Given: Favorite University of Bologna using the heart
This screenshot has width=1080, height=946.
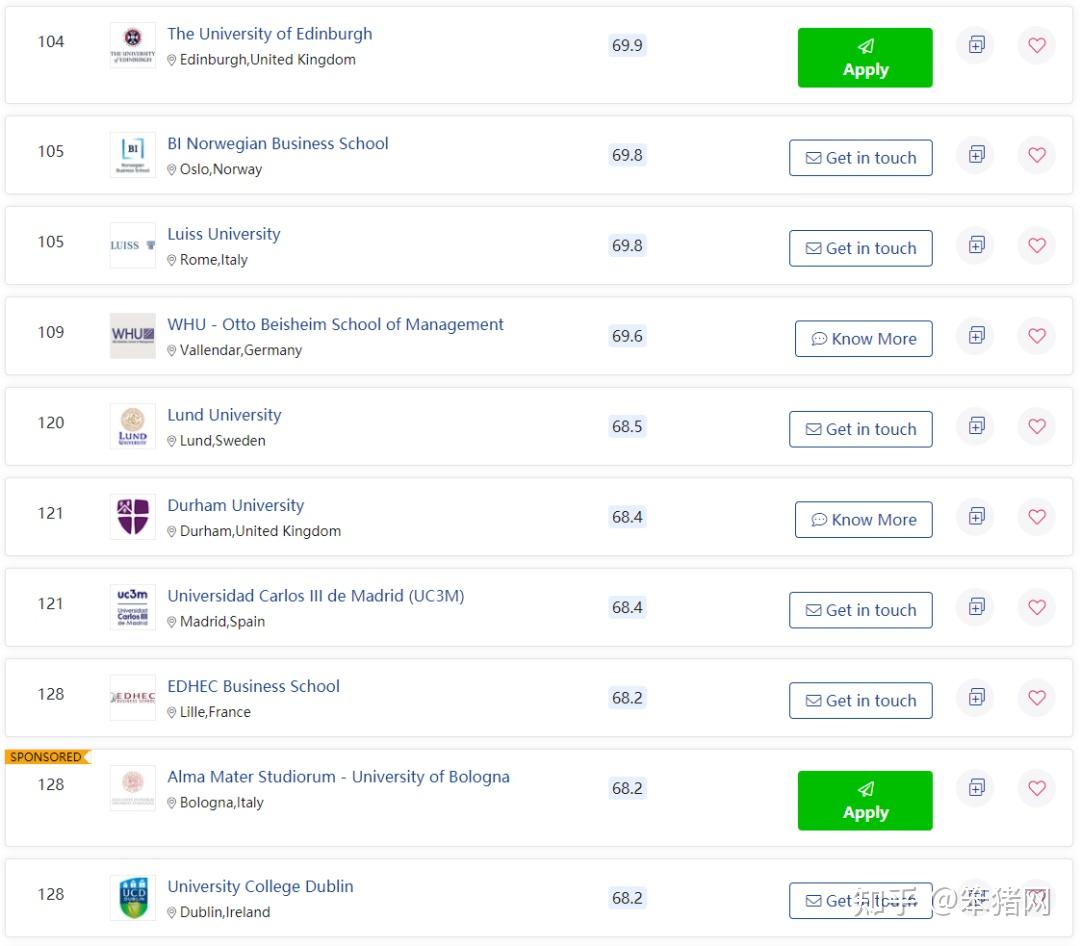Looking at the screenshot, I should pos(1036,788).
